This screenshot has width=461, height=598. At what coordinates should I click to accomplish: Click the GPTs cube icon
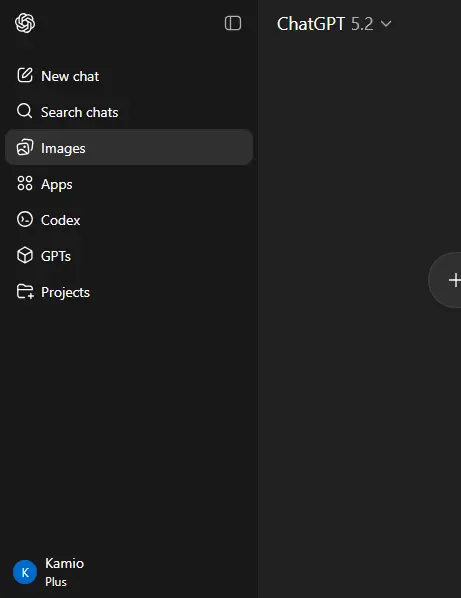25,255
